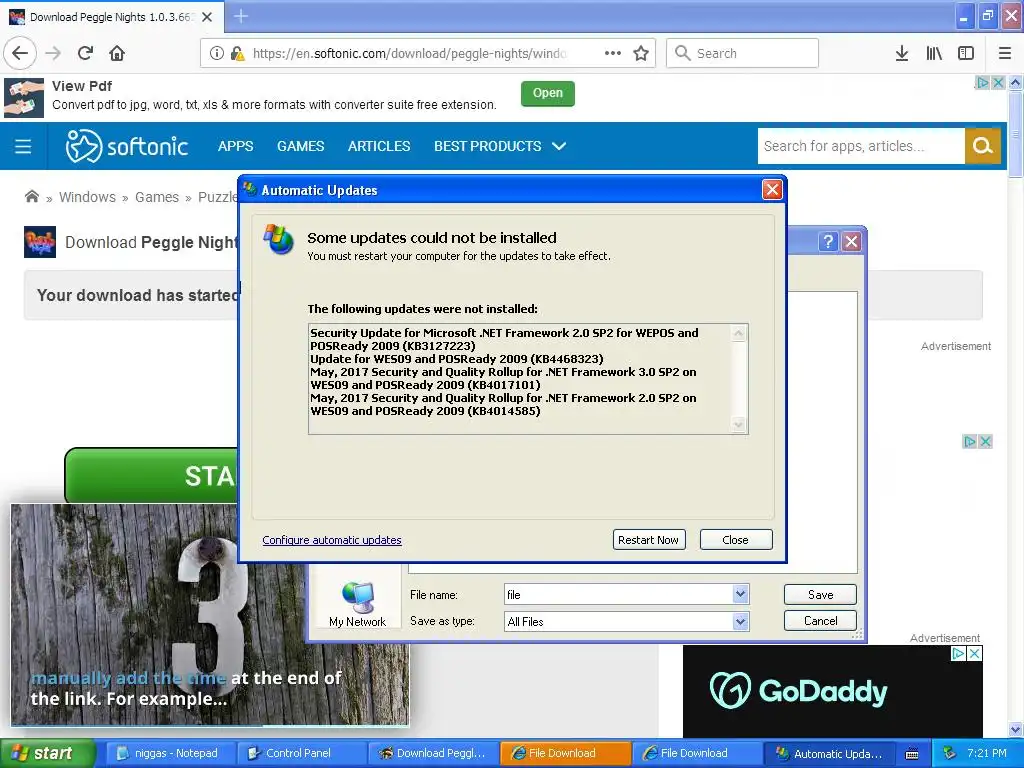Click My Network icon in Save dialog
1024x768 pixels.
point(357,604)
